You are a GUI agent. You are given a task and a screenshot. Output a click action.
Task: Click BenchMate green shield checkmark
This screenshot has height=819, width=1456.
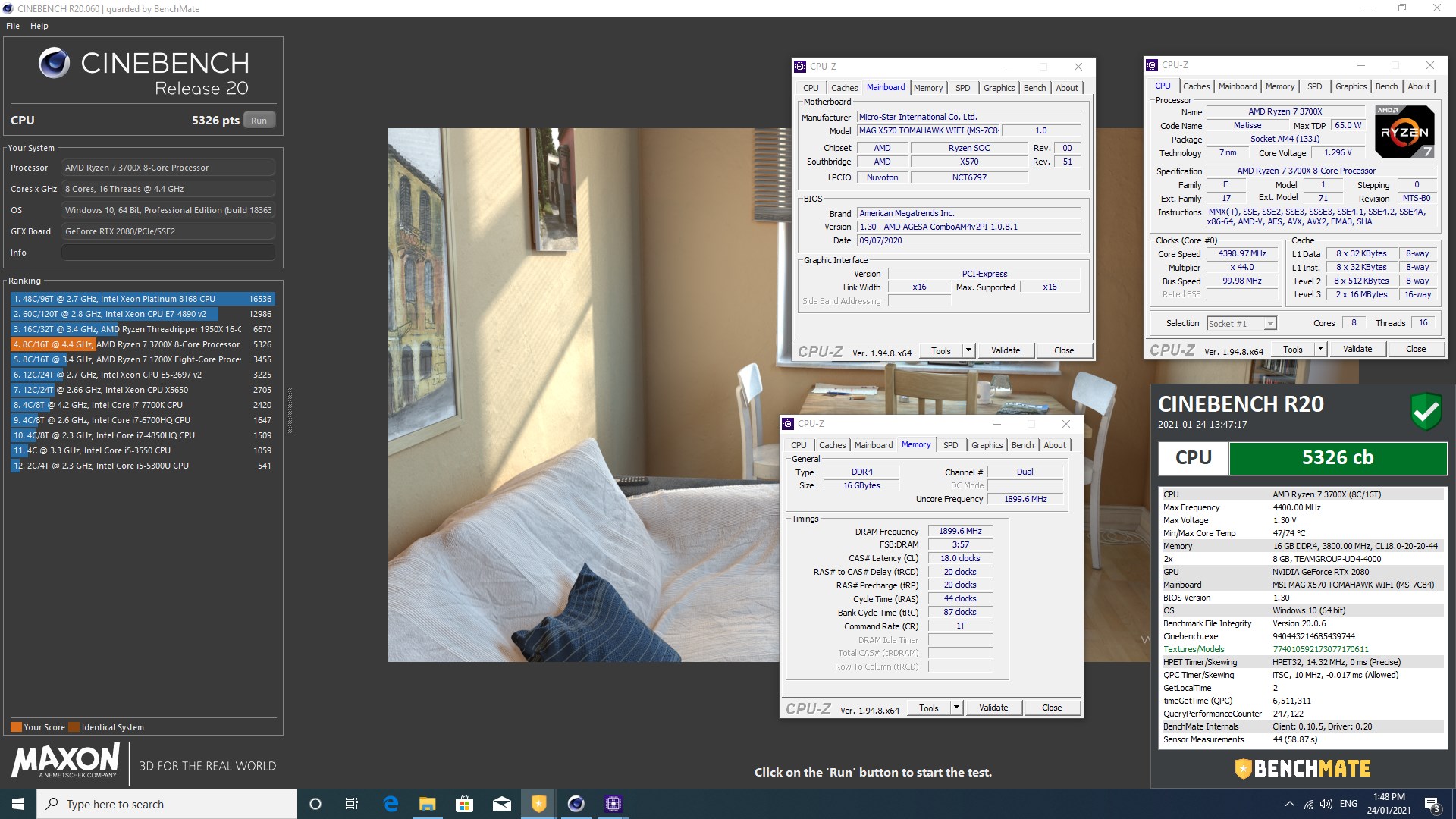tap(1426, 412)
